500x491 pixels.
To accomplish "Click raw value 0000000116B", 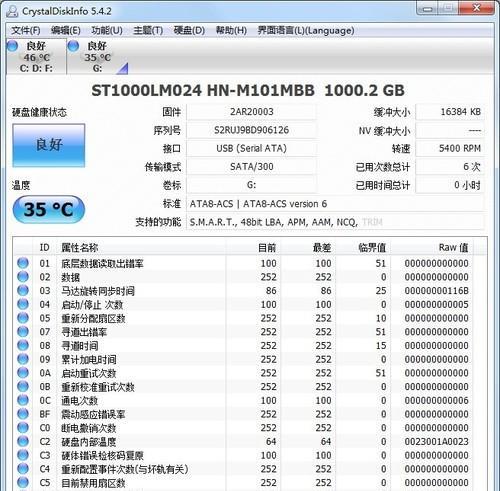I will coord(437,291).
